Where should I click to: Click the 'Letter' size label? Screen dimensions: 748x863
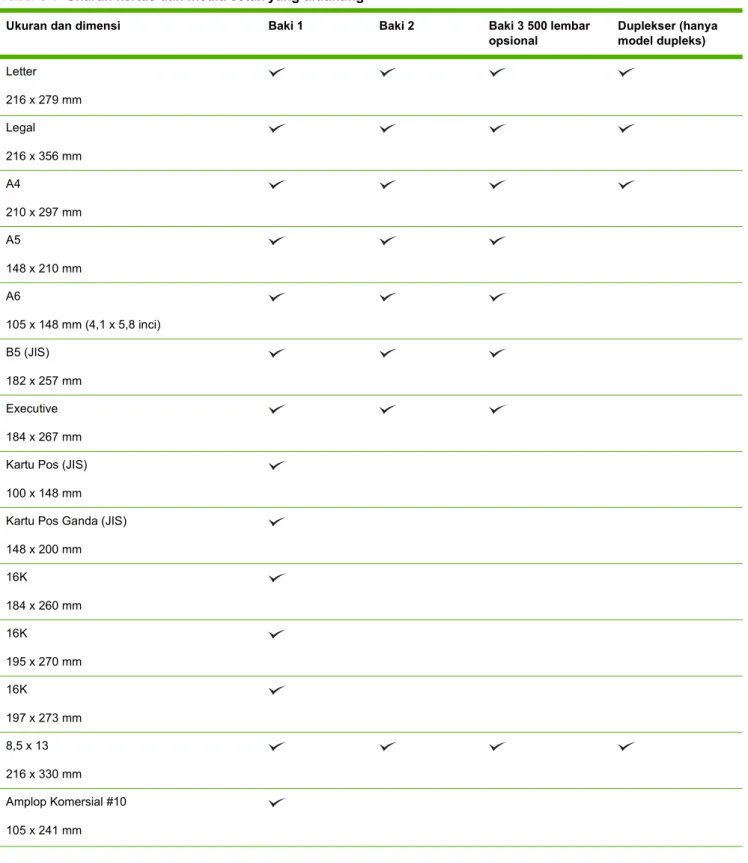[x=21, y=72]
